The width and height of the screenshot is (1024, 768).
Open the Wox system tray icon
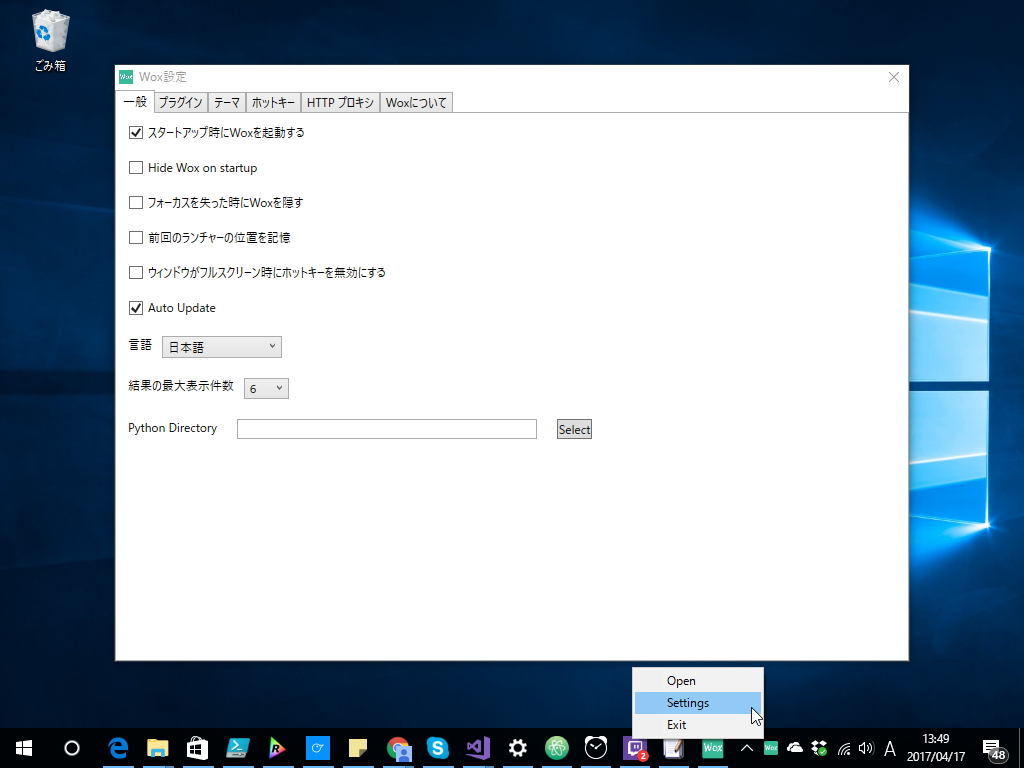pos(770,747)
